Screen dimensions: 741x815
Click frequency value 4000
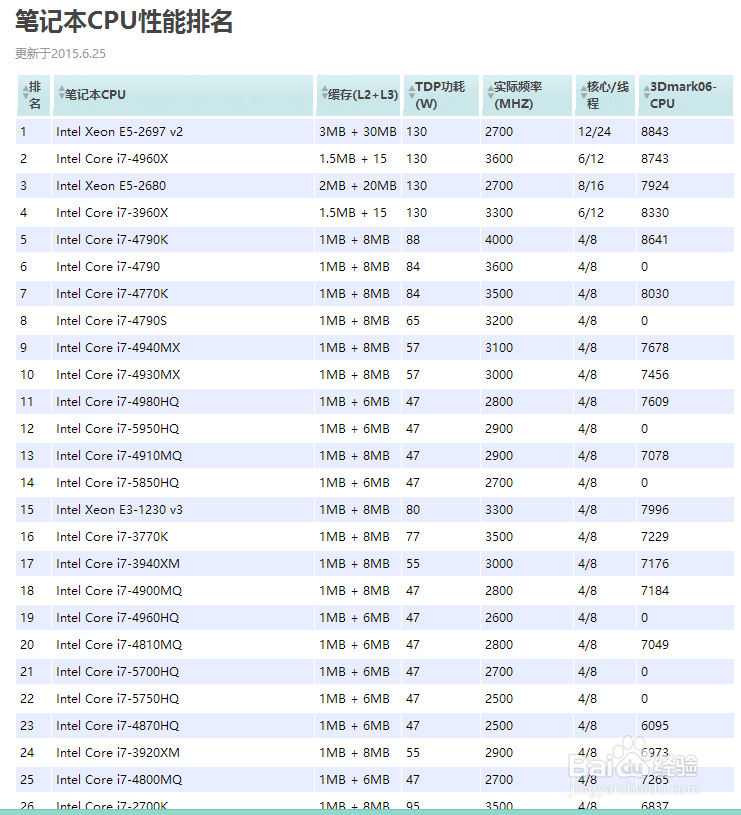(499, 240)
